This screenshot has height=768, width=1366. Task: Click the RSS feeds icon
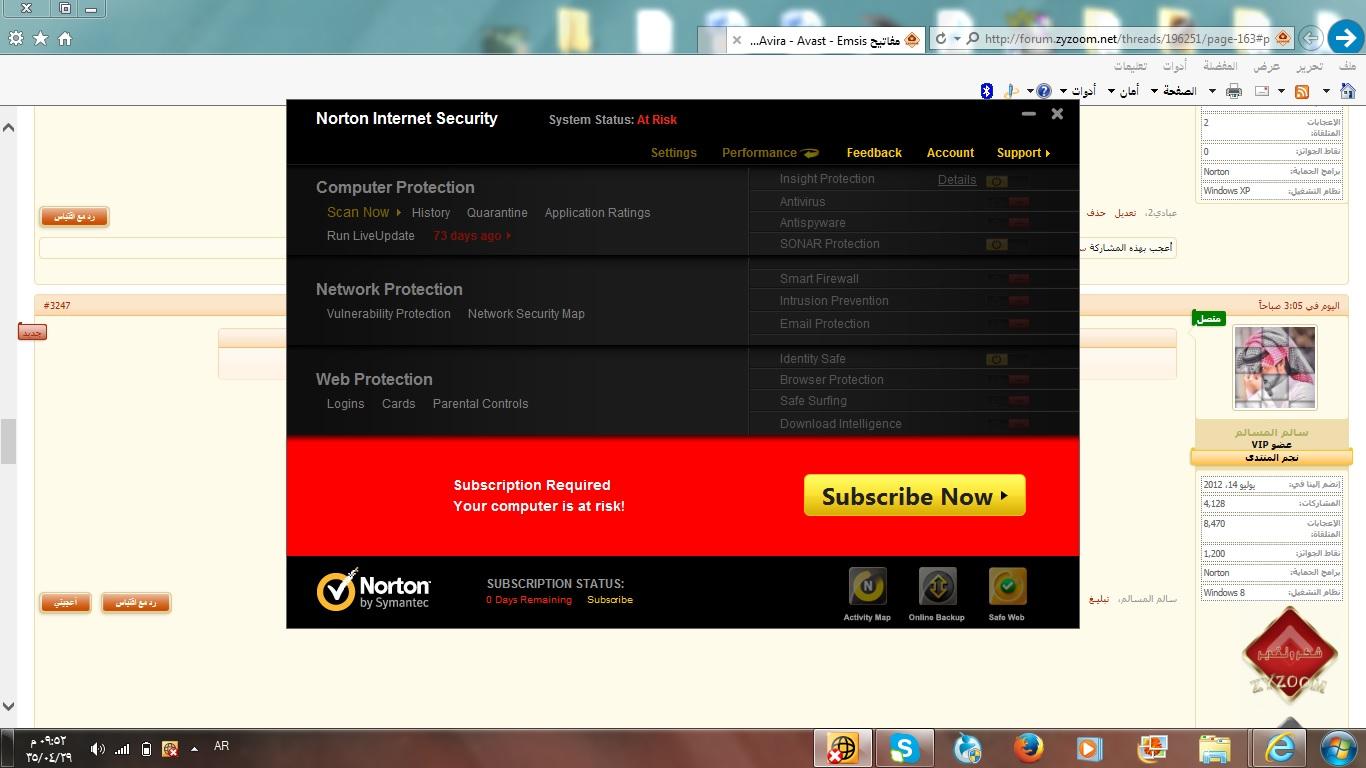[1302, 91]
